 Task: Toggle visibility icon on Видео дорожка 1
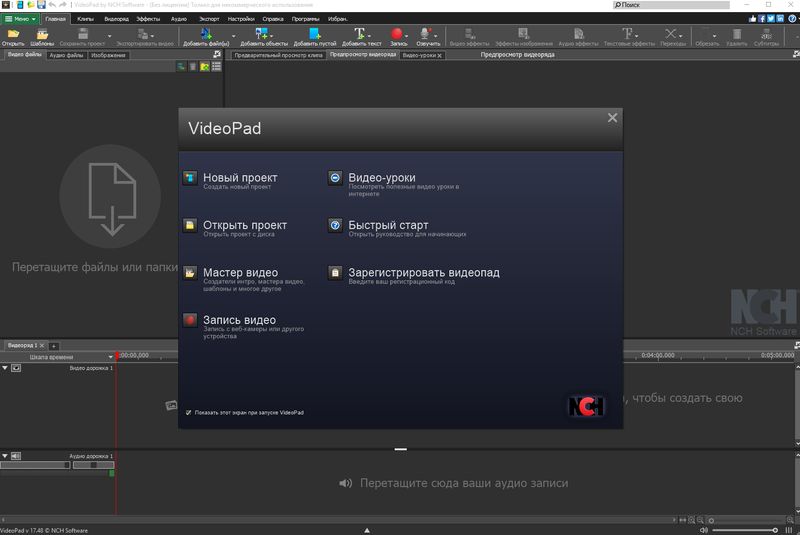16,368
